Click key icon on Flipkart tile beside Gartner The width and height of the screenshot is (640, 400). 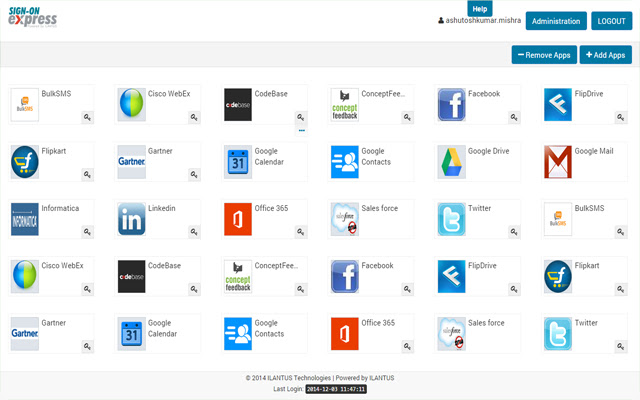click(87, 175)
